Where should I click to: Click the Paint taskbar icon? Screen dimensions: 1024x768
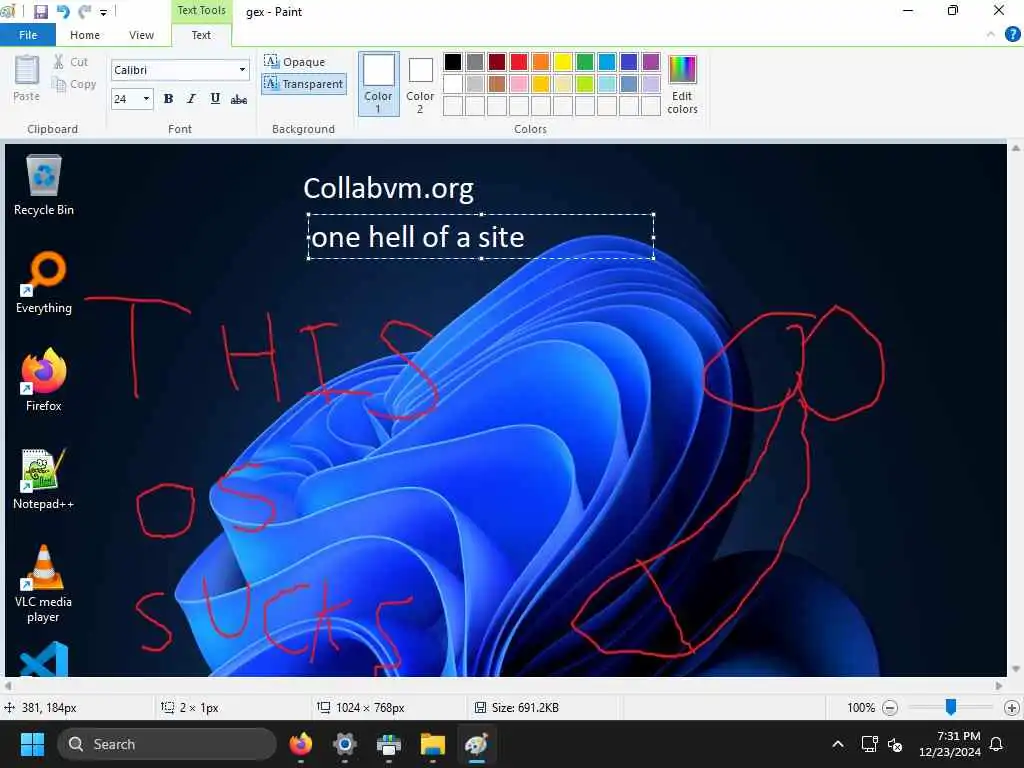pos(477,744)
